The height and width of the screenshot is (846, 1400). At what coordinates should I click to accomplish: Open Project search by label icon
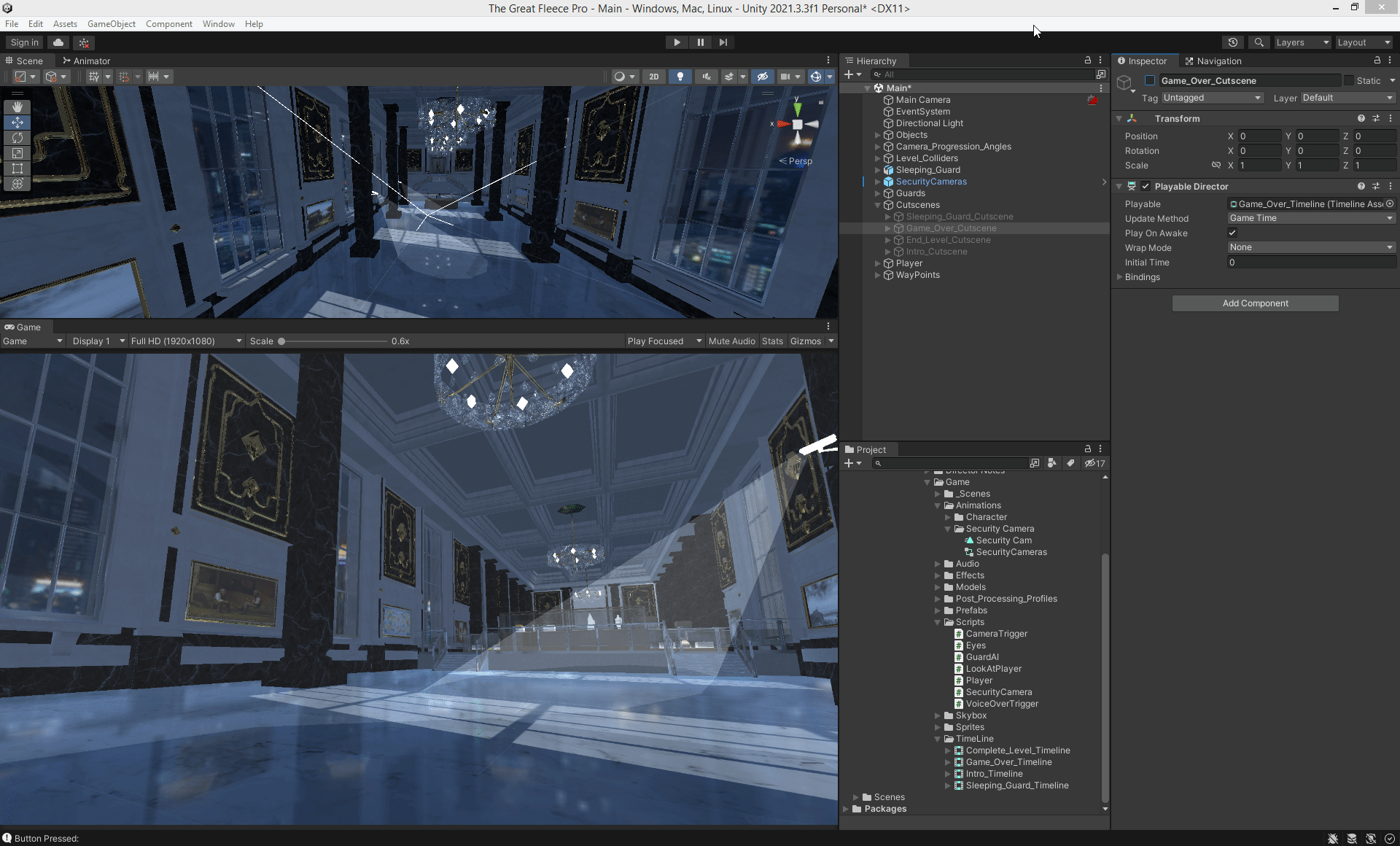point(1070,463)
